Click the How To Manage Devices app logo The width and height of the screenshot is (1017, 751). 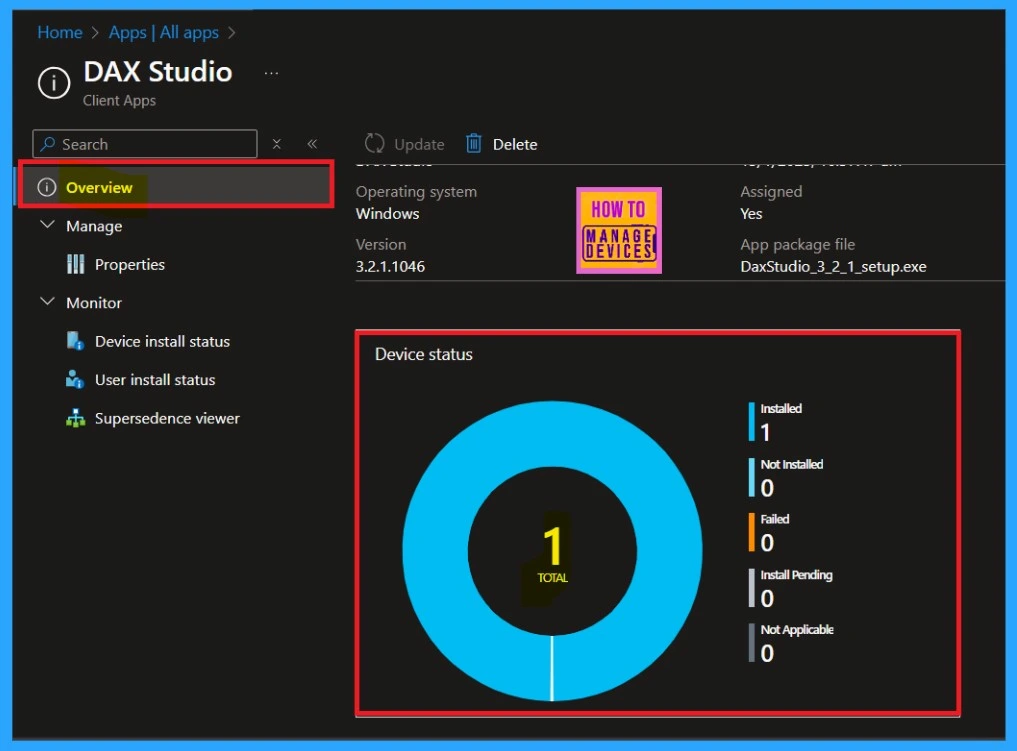click(619, 230)
